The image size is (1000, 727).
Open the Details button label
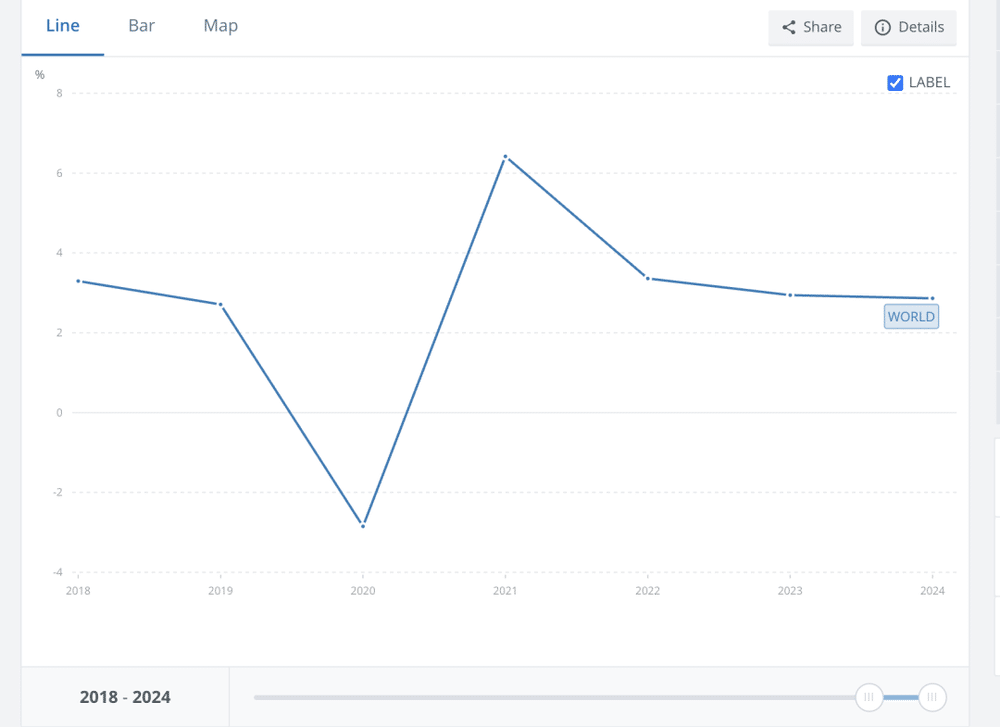[x=920, y=28]
